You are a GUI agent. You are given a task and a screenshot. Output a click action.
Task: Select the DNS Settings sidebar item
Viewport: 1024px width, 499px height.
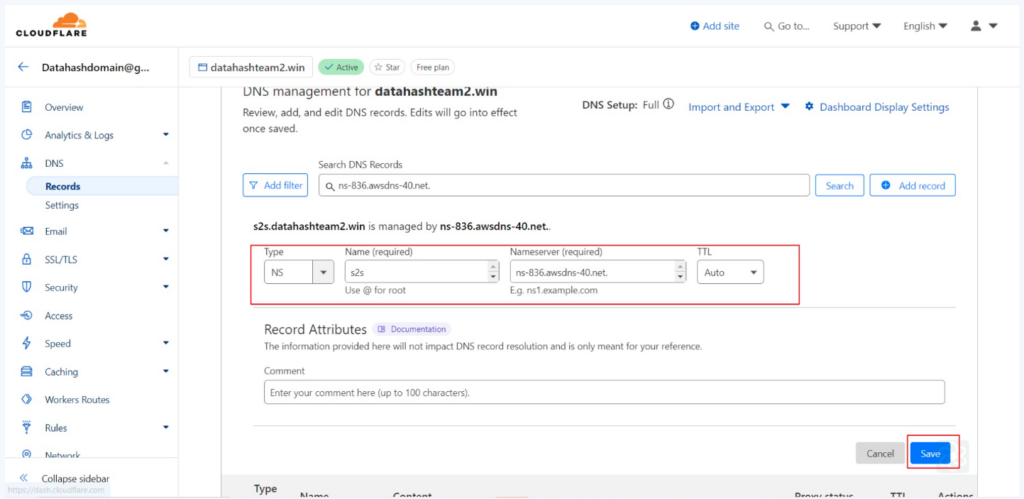point(62,205)
